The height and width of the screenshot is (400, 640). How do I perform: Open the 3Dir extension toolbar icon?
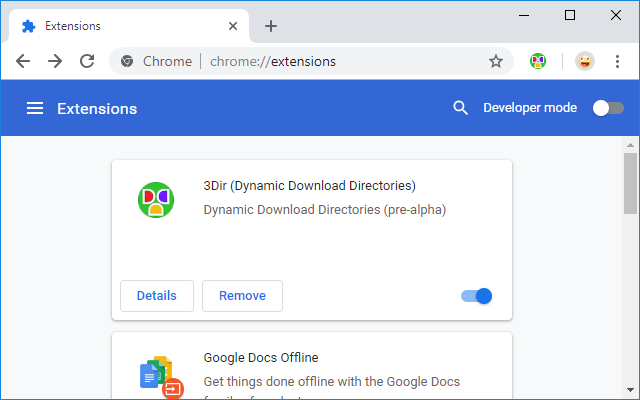538,61
